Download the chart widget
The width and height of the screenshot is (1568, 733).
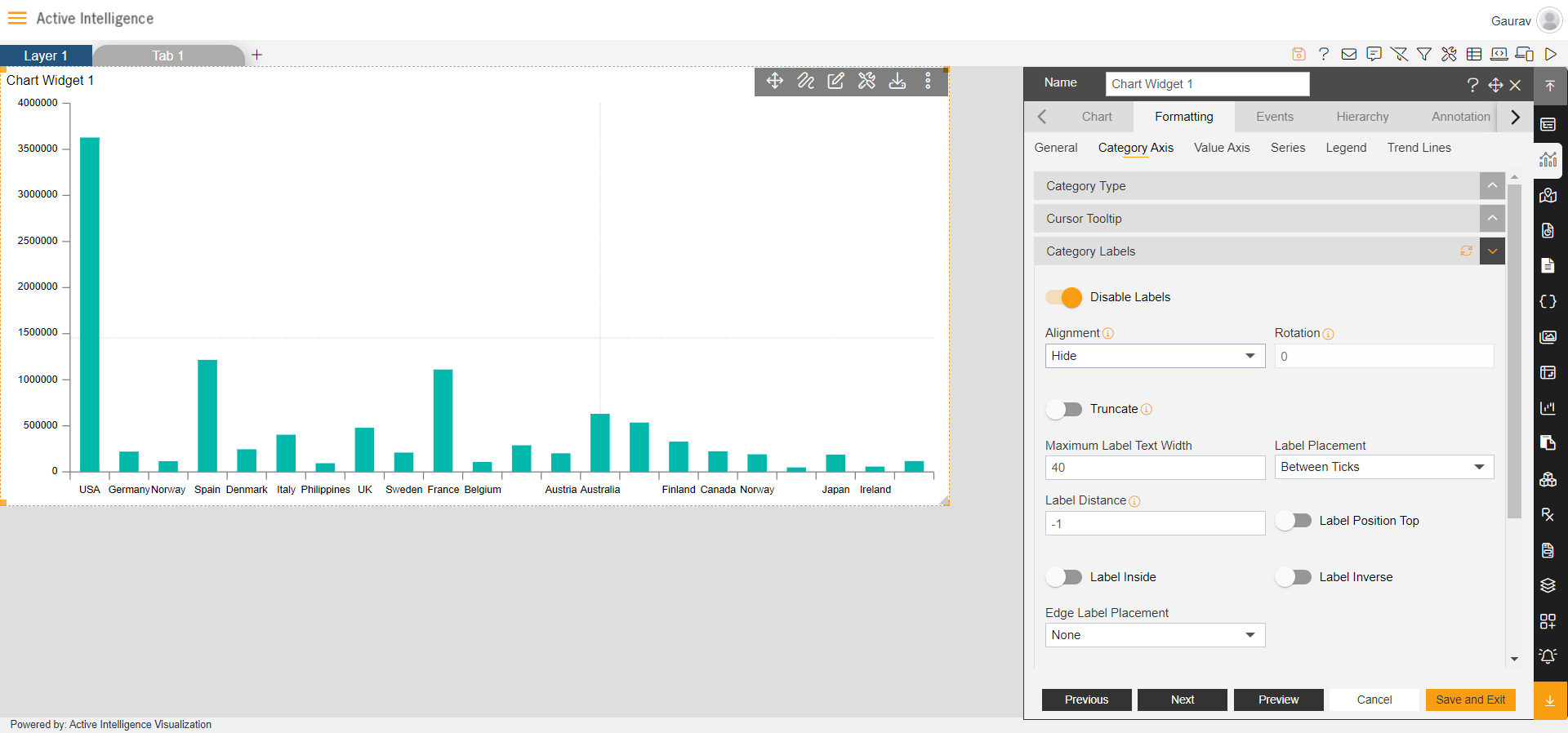[x=898, y=81]
